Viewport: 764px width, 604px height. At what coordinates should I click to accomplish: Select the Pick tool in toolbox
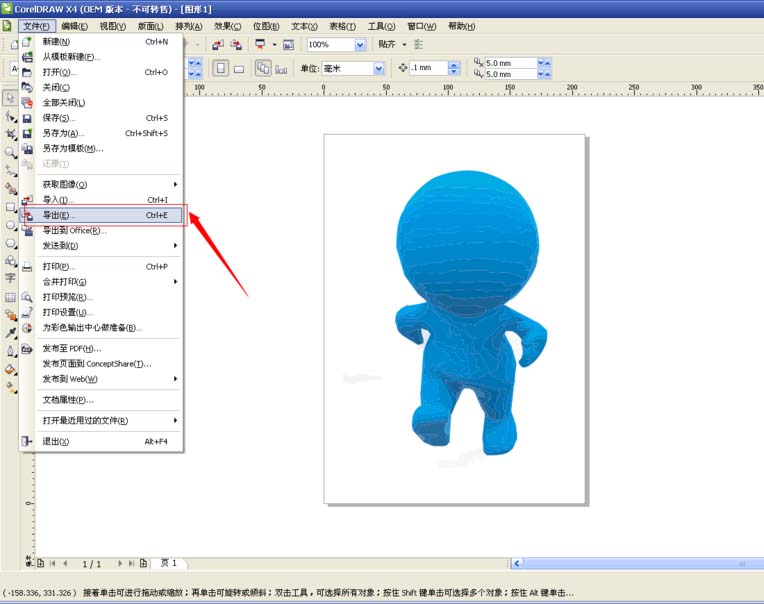(10, 98)
